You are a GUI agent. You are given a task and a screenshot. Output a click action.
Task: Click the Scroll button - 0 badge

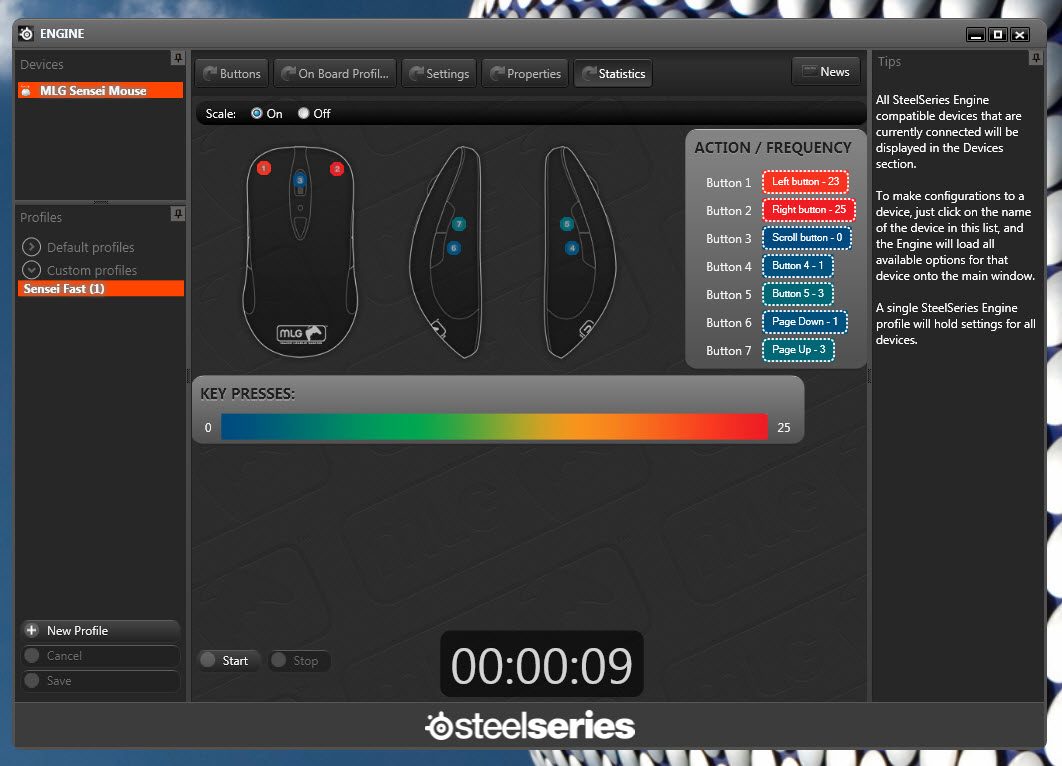click(x=807, y=238)
